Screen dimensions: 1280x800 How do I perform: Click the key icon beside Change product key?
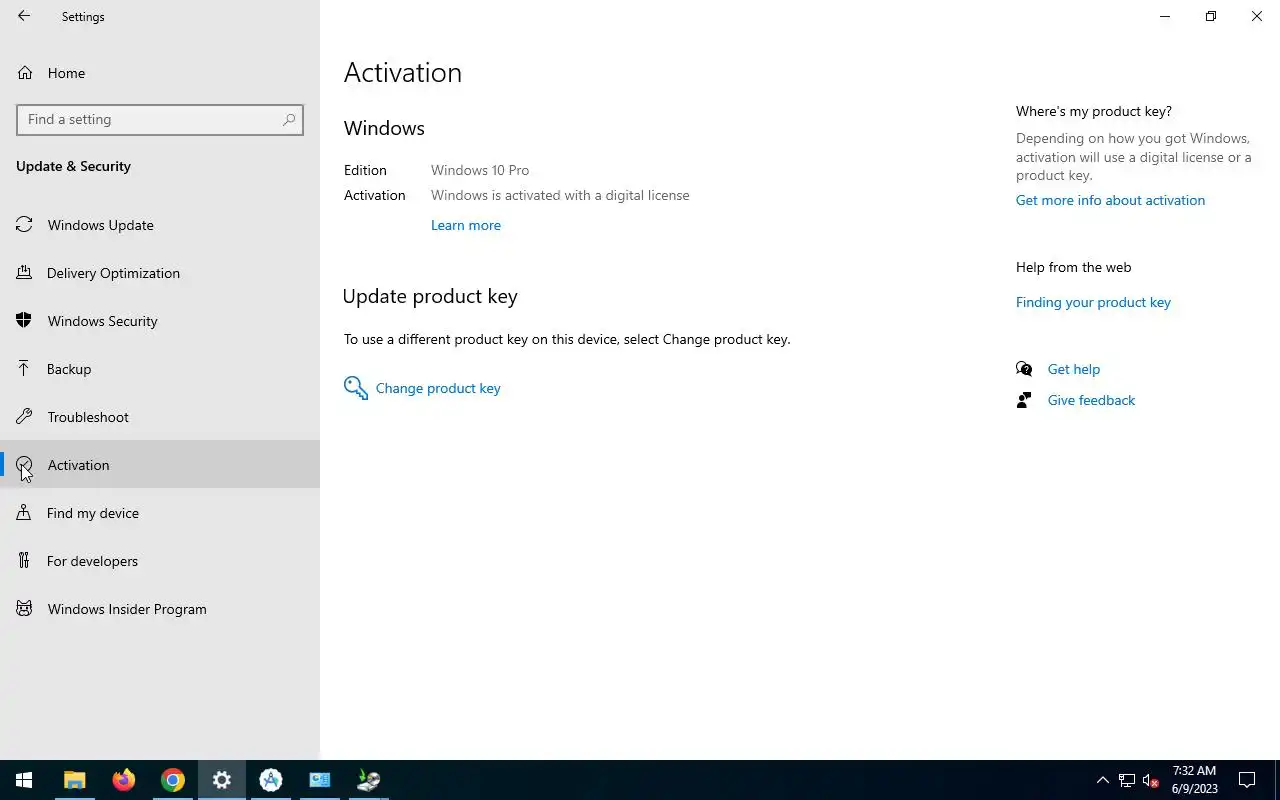(355, 388)
